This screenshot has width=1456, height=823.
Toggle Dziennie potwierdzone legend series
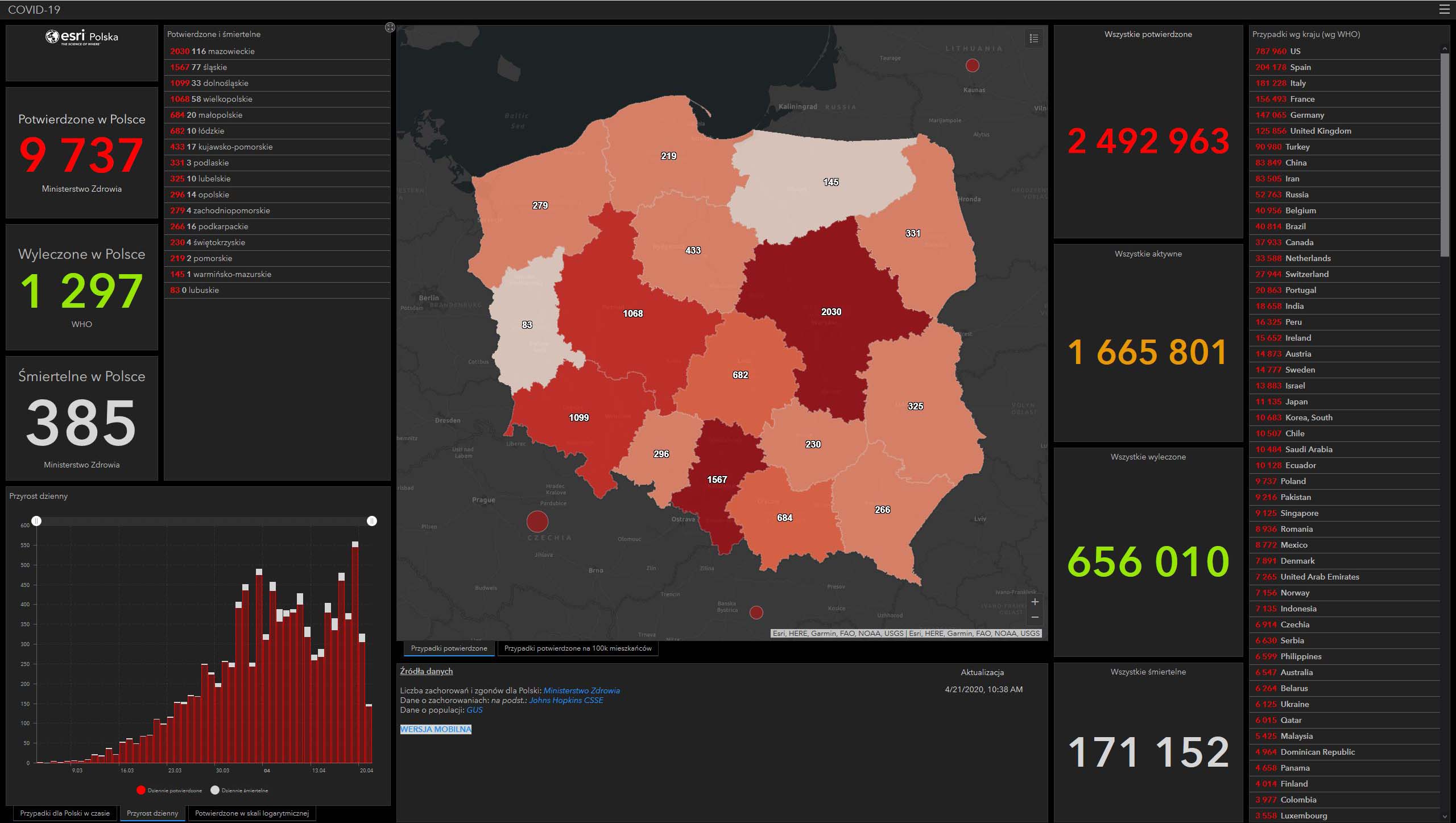(x=169, y=790)
